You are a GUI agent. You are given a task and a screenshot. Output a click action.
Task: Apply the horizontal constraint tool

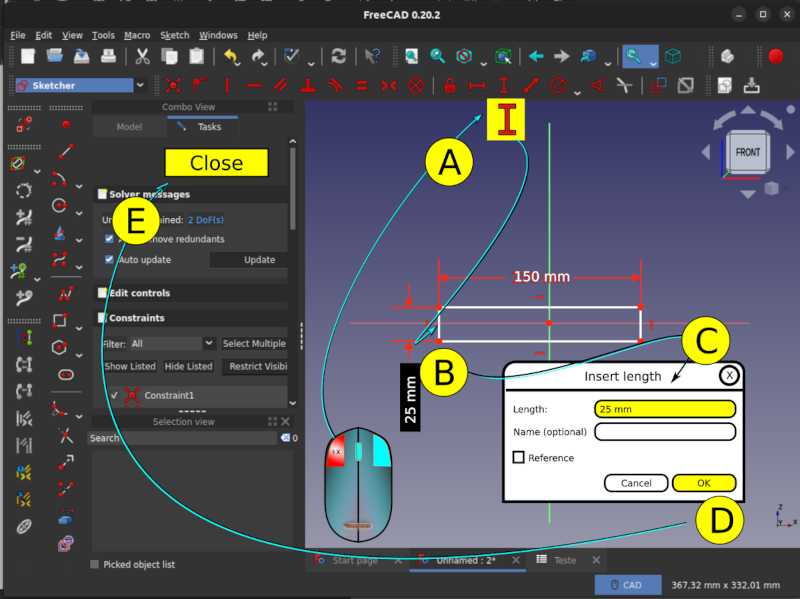pyautogui.click(x=254, y=85)
